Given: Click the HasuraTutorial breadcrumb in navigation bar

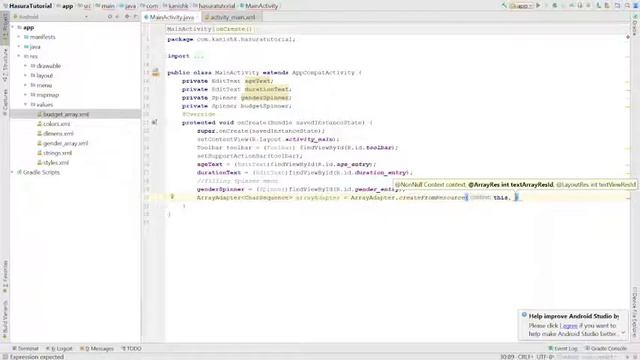Looking at the screenshot, I should point(30,6).
